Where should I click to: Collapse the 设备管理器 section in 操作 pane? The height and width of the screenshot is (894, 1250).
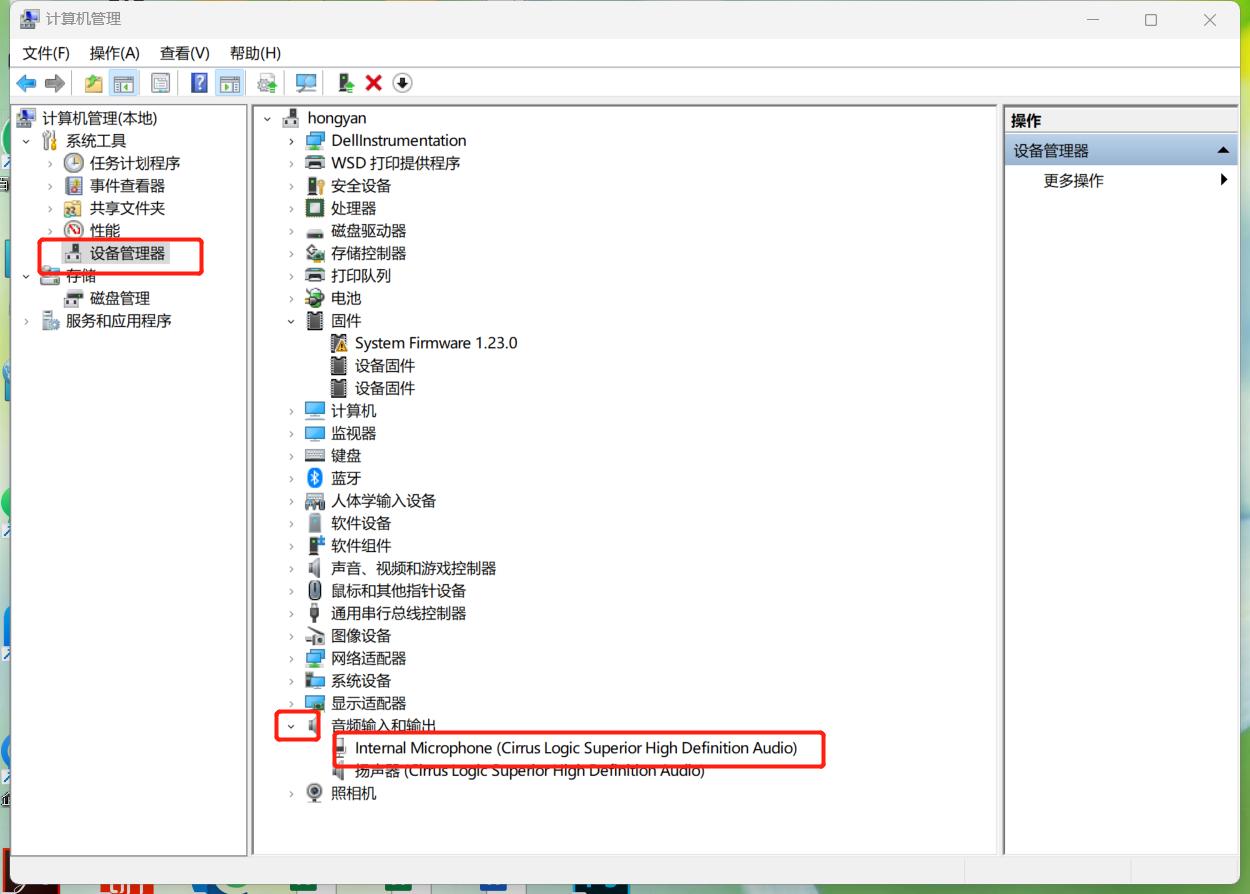click(1222, 151)
